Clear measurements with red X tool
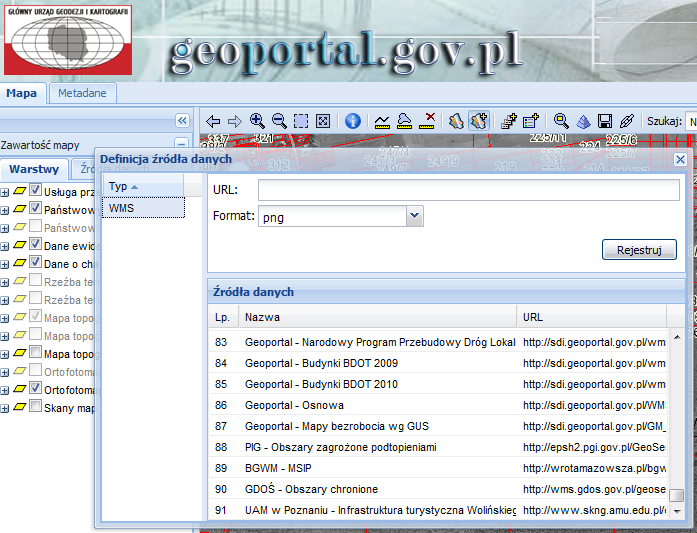 [427, 121]
